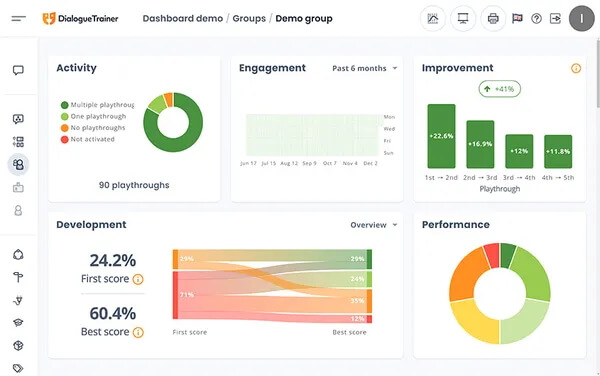This screenshot has width=600, height=376.
Task: Click the 35% orange Best score node
Action: click(x=369, y=301)
